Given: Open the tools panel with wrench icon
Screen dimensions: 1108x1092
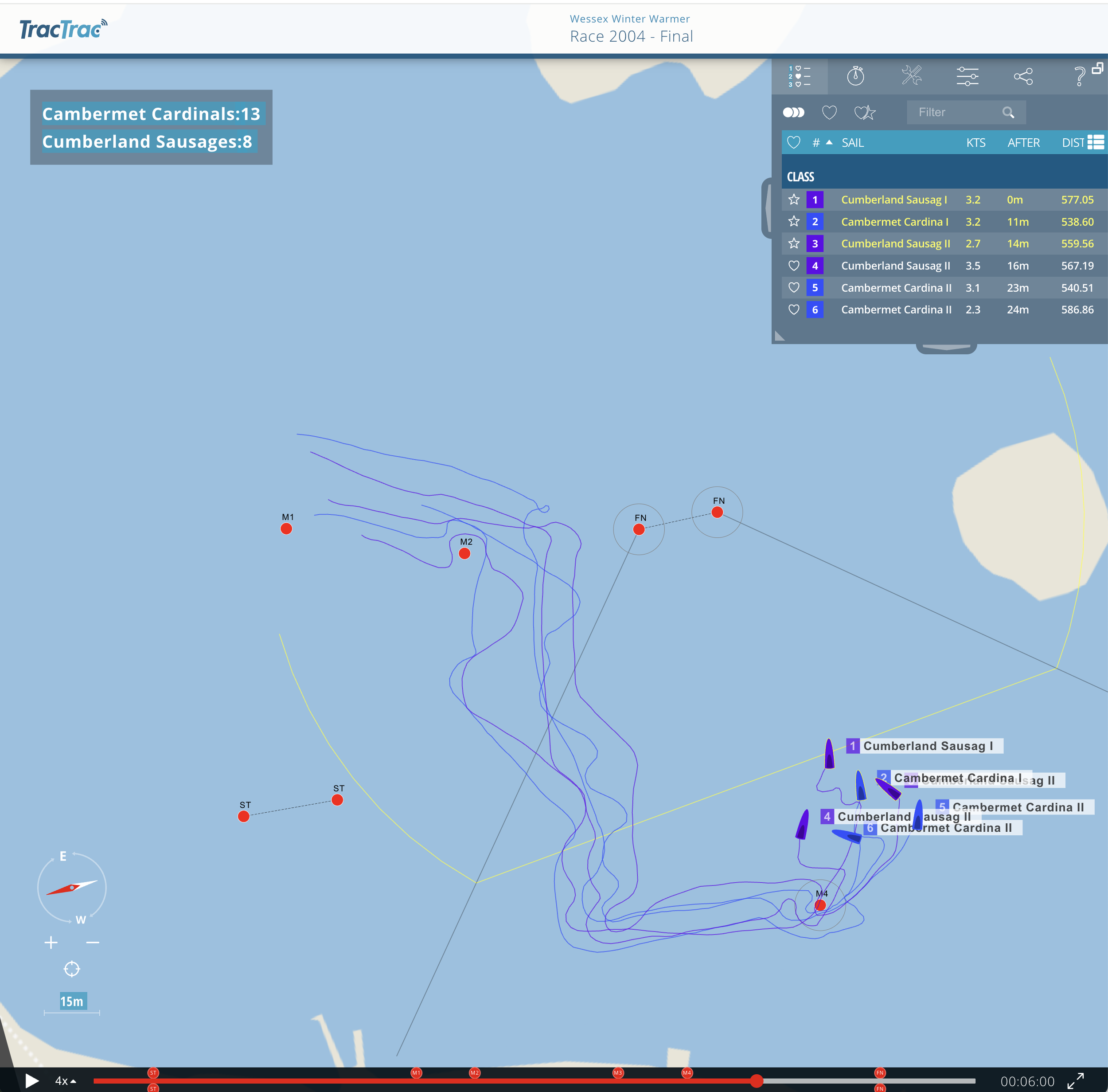Looking at the screenshot, I should (x=911, y=76).
